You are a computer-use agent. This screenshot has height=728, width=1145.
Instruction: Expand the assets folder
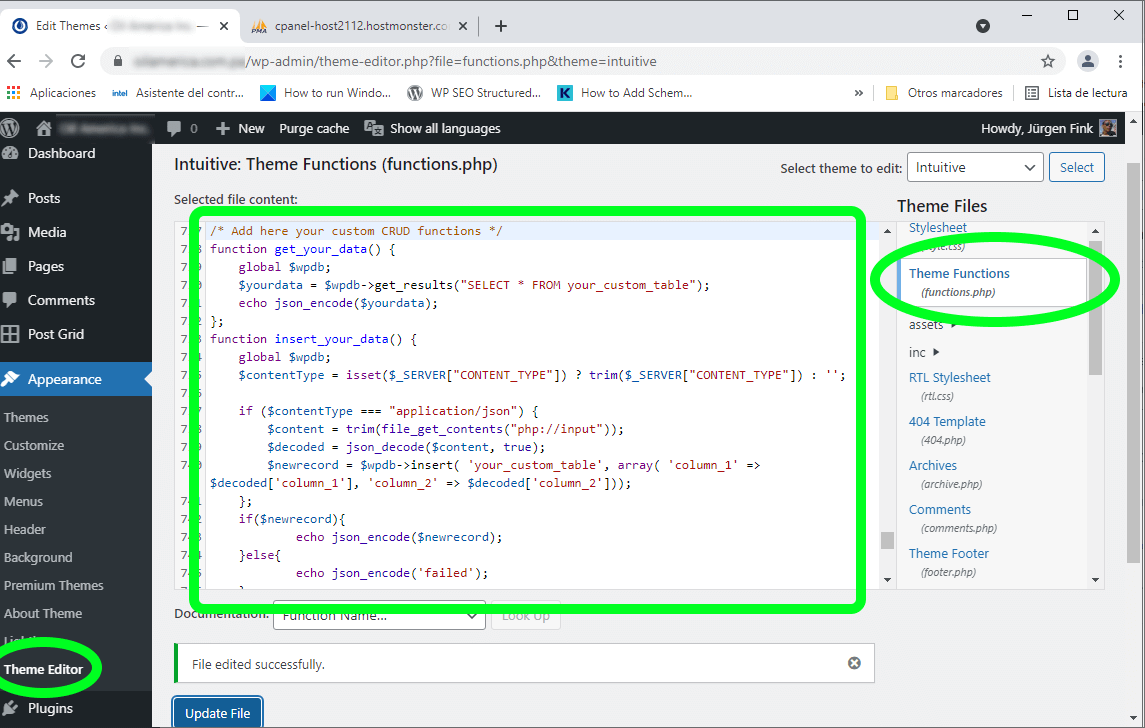pyautogui.click(x=933, y=324)
